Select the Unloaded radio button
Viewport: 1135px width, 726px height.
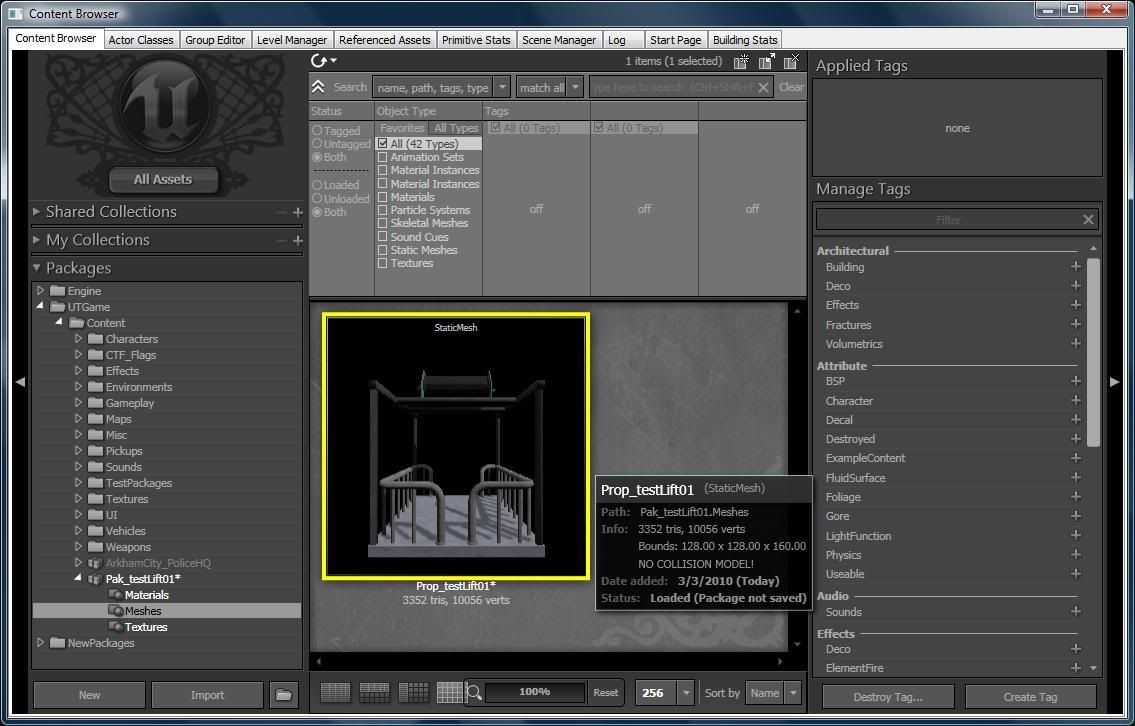point(317,198)
